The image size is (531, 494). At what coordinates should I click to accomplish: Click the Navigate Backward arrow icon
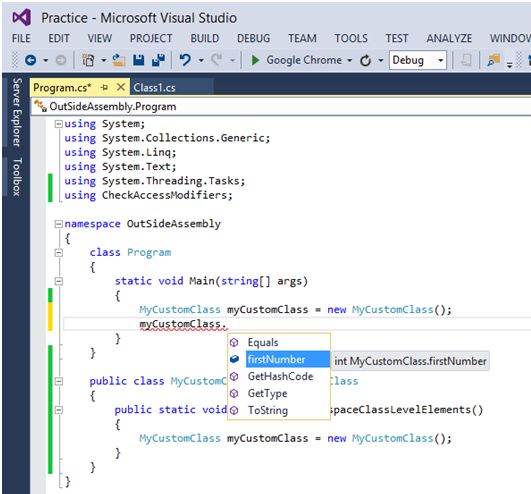pos(30,60)
